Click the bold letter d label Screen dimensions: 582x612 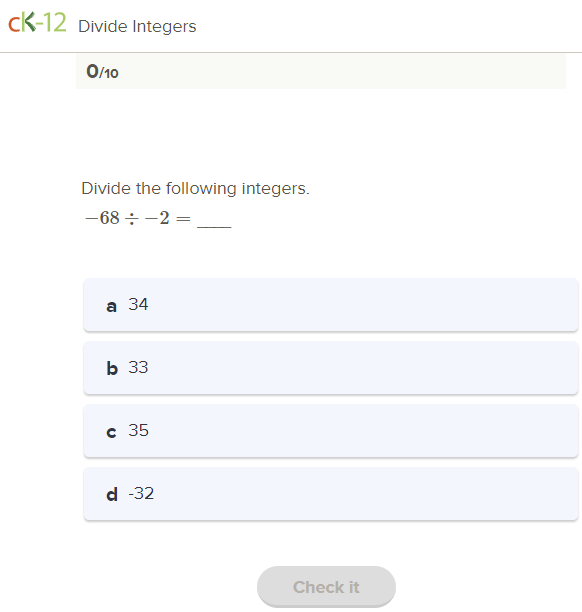tap(112, 494)
